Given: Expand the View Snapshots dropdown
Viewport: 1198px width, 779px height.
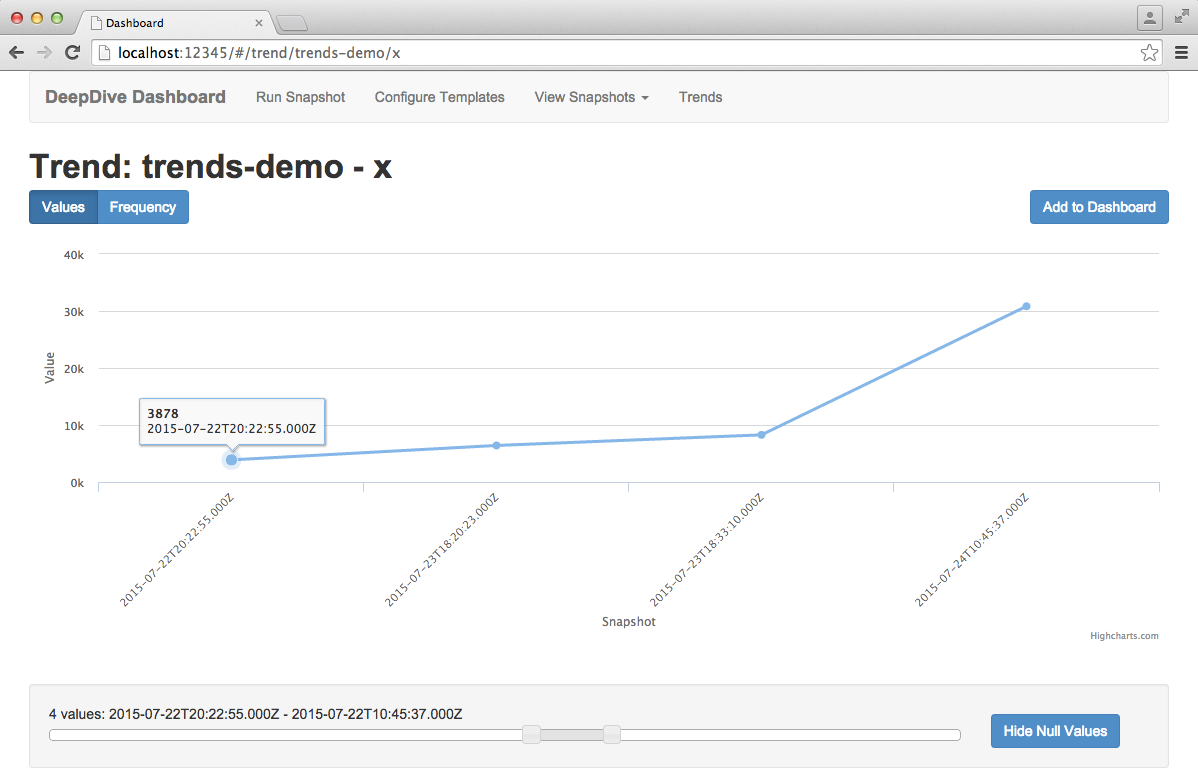Looking at the screenshot, I should coord(591,97).
